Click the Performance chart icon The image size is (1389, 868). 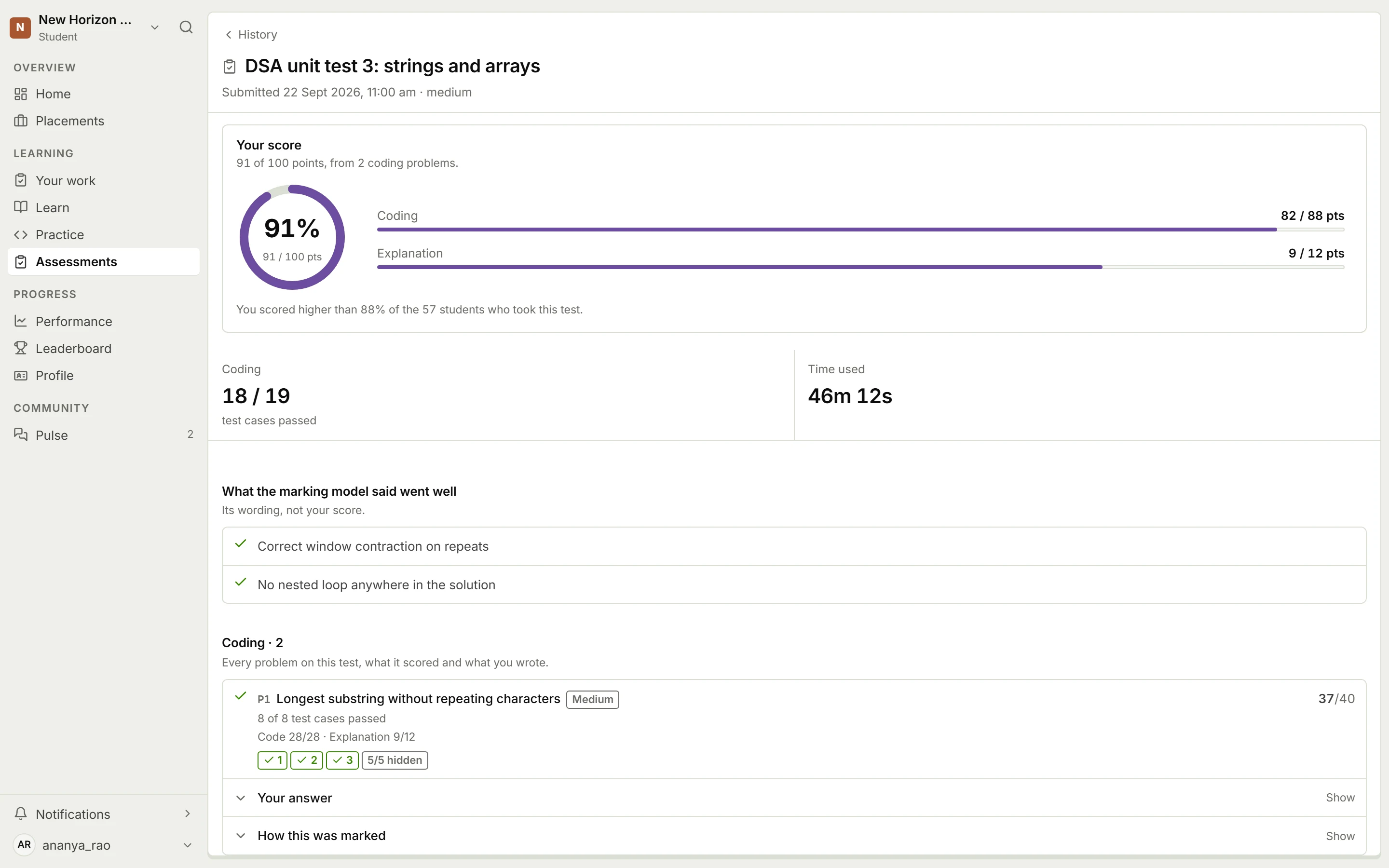coord(21,321)
